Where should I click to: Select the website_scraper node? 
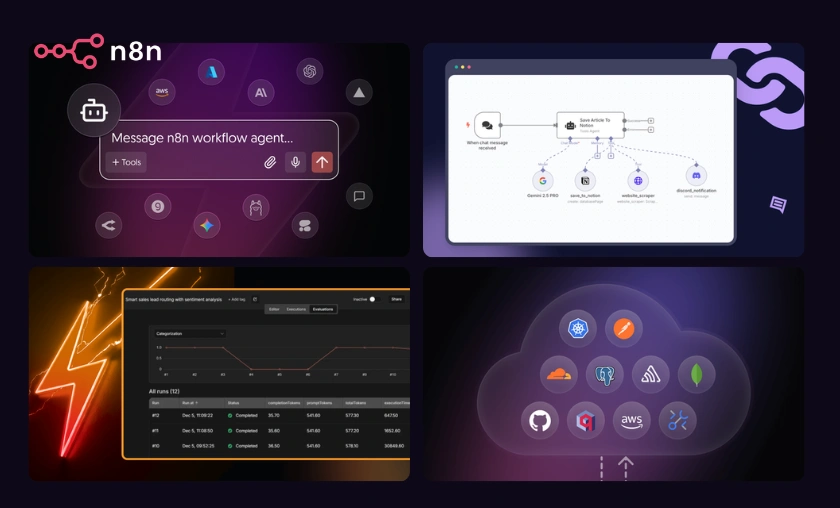pos(638,181)
